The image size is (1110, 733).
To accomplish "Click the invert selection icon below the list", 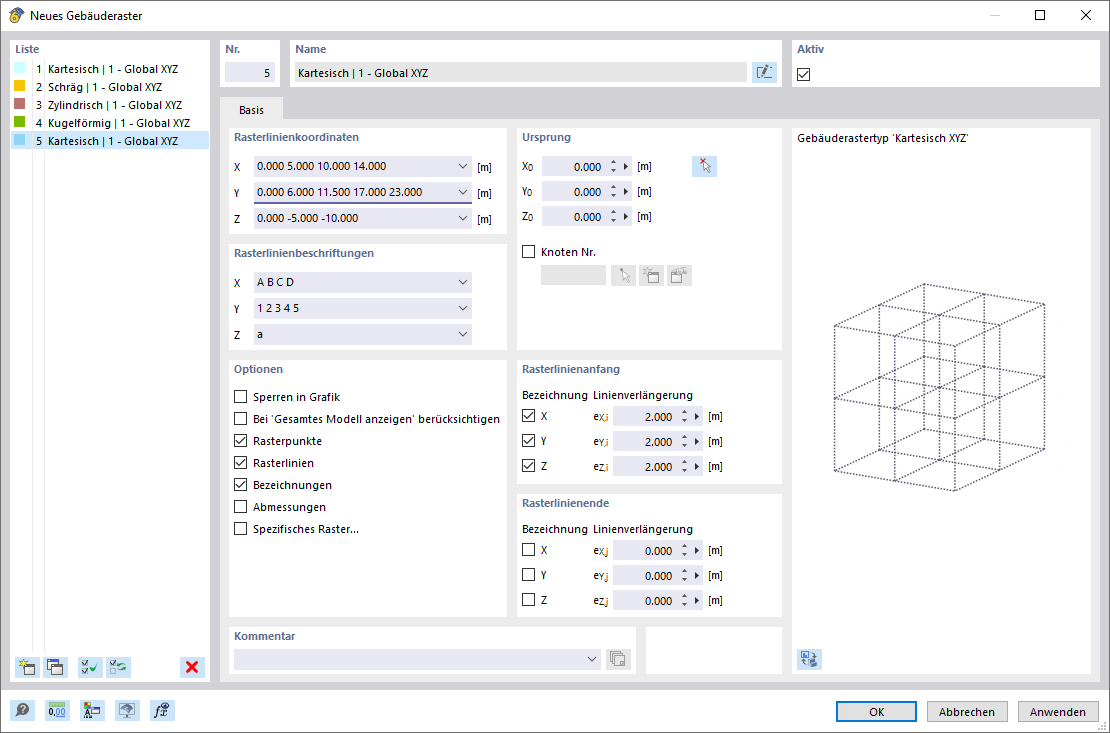I will pos(119,666).
